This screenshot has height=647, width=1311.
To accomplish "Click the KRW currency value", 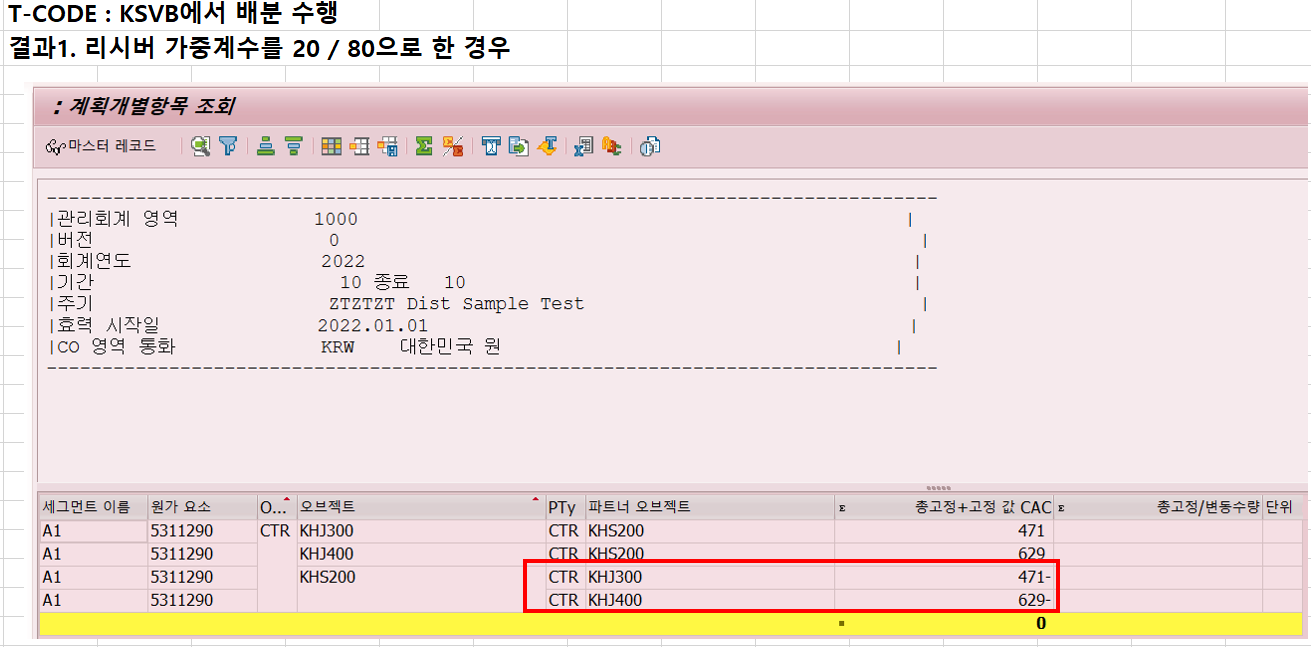I will coord(337,347).
